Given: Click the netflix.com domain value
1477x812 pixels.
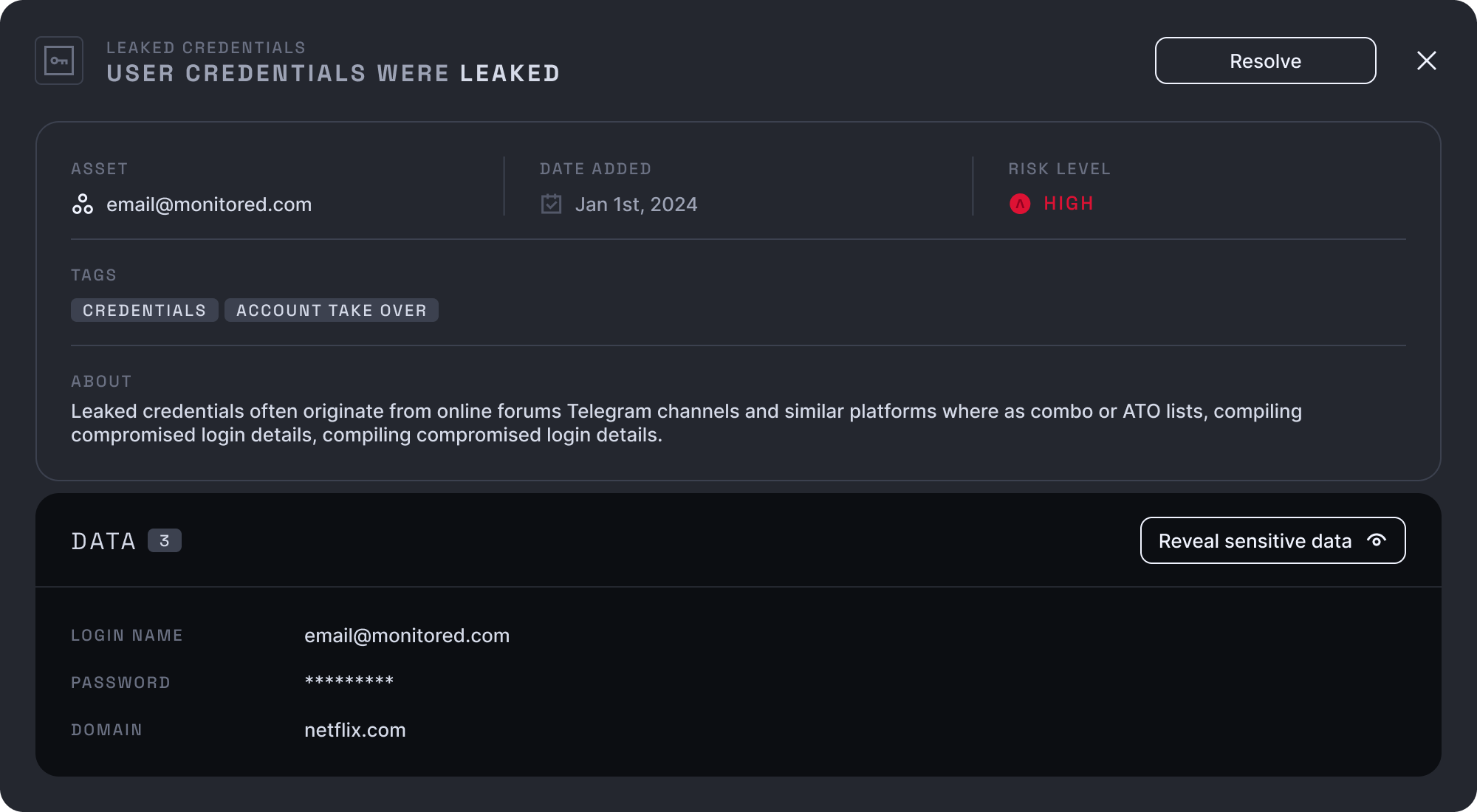Looking at the screenshot, I should coord(355,730).
